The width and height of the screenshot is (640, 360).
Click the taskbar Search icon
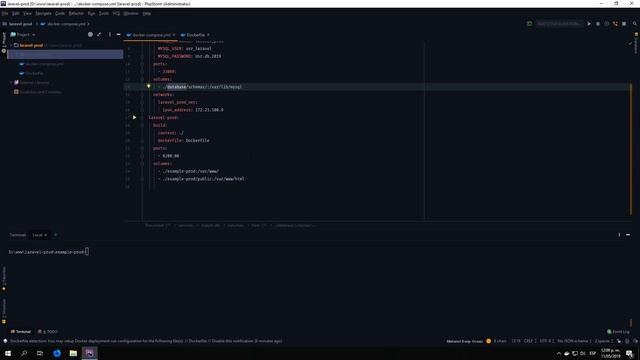[x=24, y=353]
